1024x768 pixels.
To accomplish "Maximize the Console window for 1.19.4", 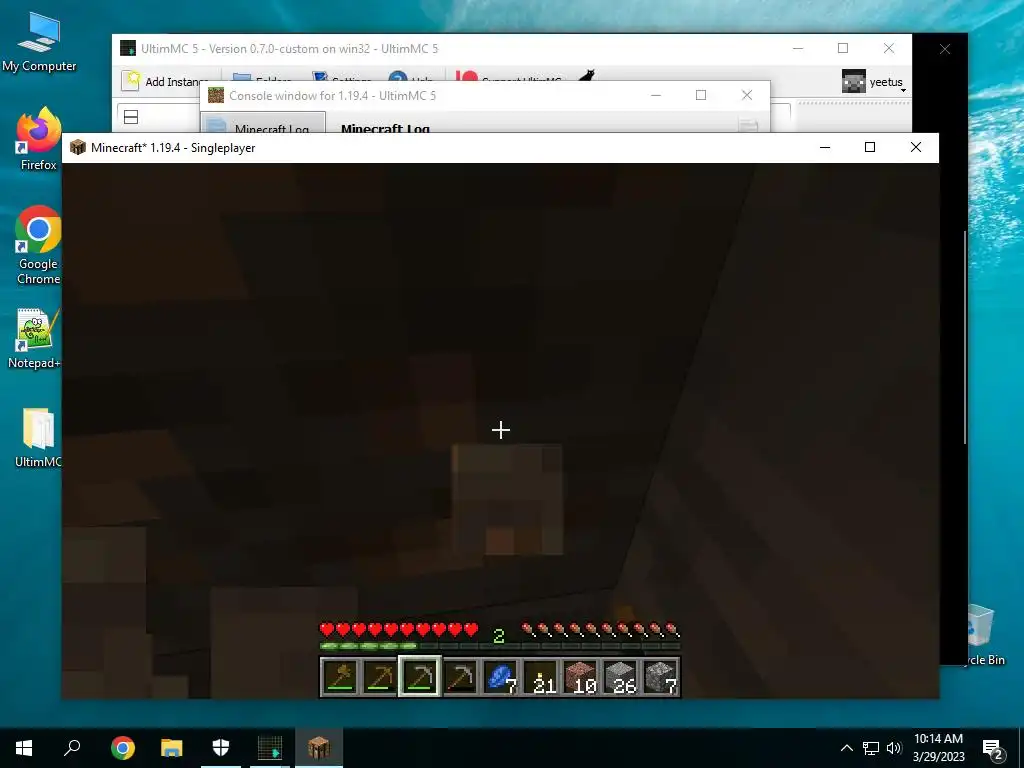I will (701, 95).
